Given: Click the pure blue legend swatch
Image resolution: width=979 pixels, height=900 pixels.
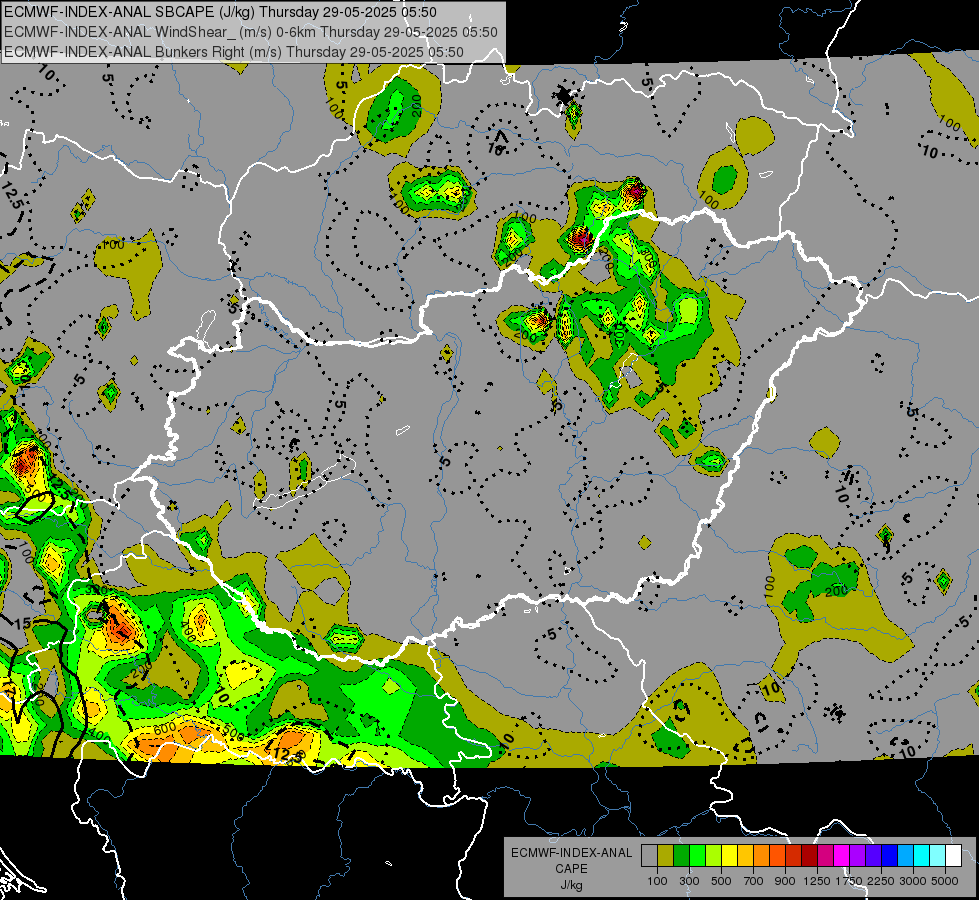Looking at the screenshot, I should (890, 856).
